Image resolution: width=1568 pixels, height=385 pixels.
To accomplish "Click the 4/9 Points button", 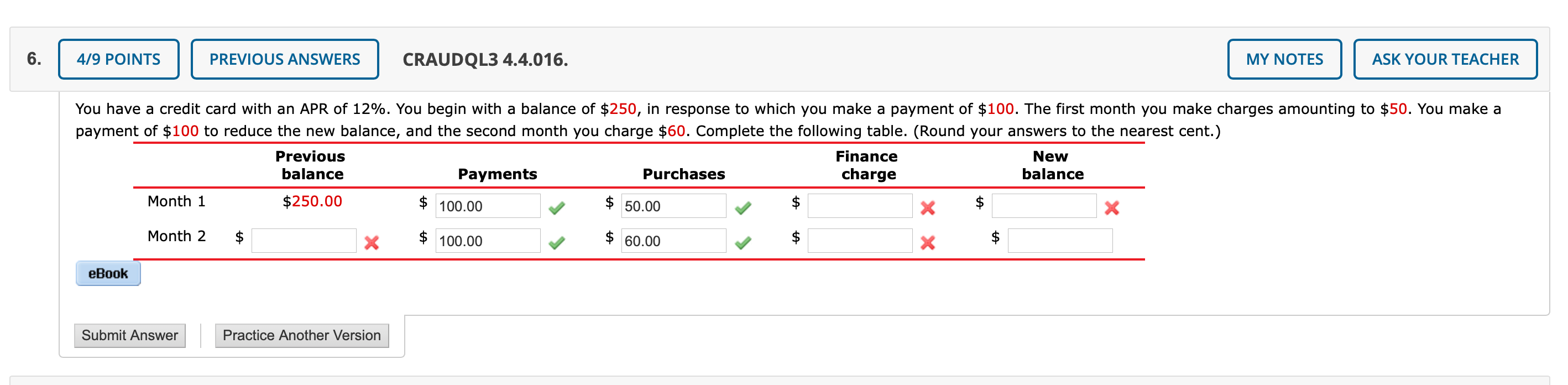I will coord(118,59).
